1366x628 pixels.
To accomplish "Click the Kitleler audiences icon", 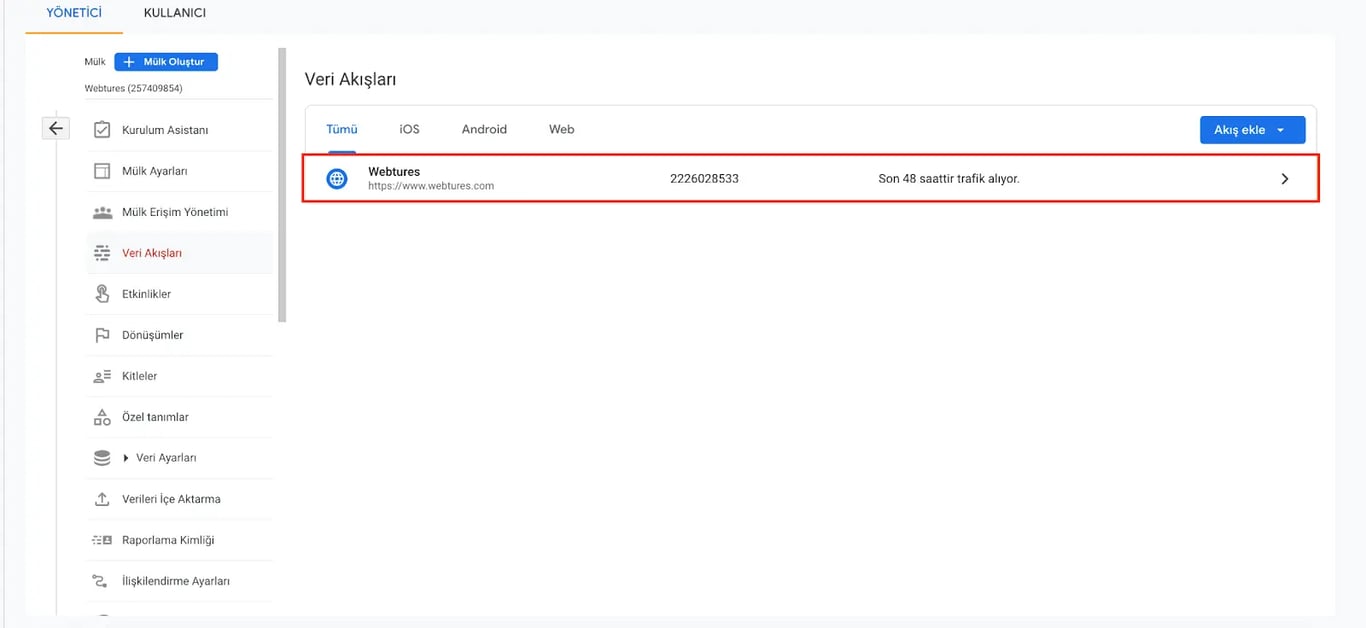I will point(101,375).
